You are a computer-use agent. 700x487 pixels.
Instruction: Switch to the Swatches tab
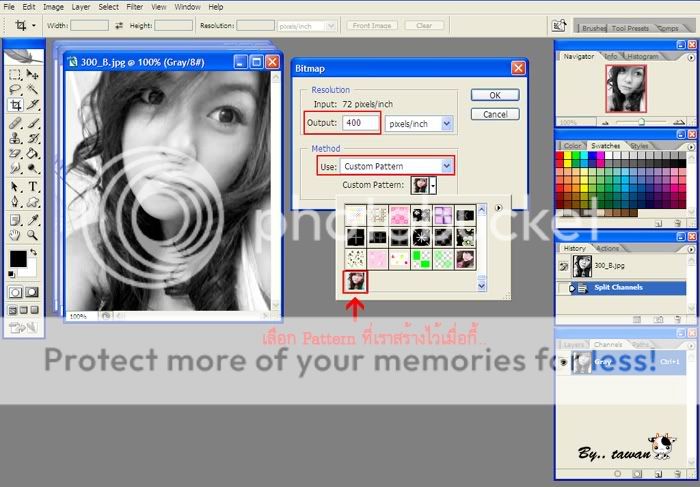click(604, 146)
